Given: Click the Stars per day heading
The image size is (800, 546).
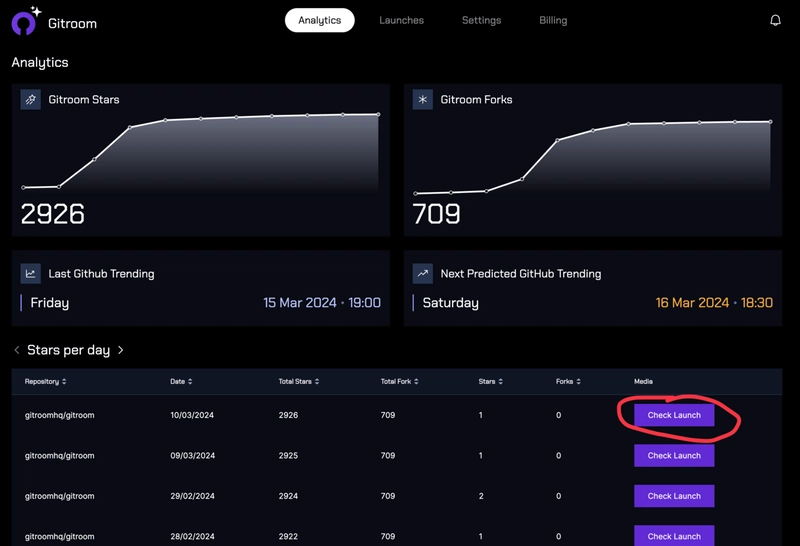Looking at the screenshot, I should click(68, 350).
